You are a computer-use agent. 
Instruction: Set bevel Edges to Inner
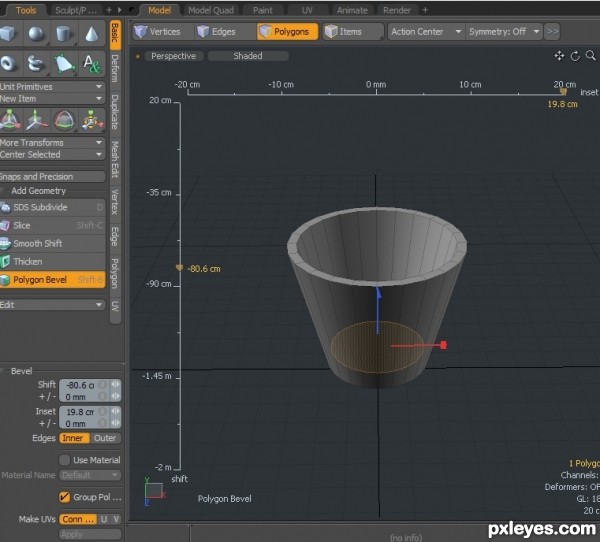74,438
